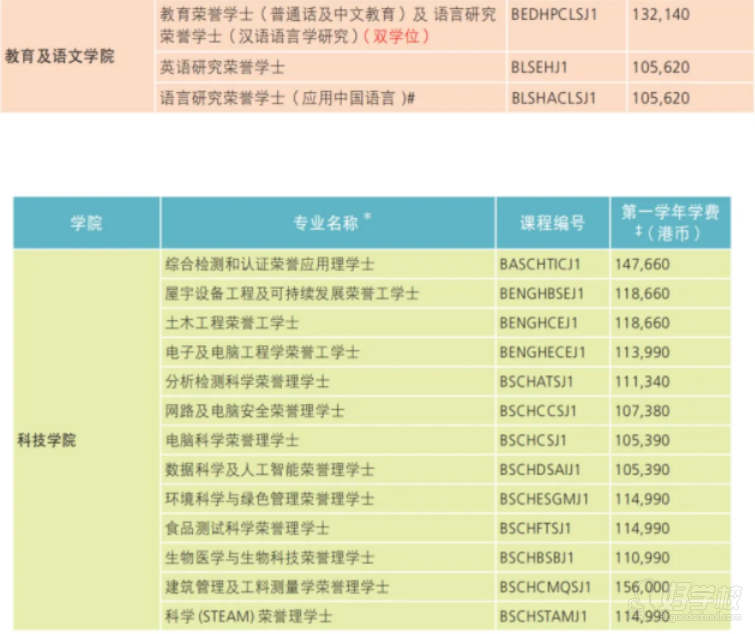Click the 课程编号 column header
The width and height of the screenshot is (755, 634).
[552, 223]
